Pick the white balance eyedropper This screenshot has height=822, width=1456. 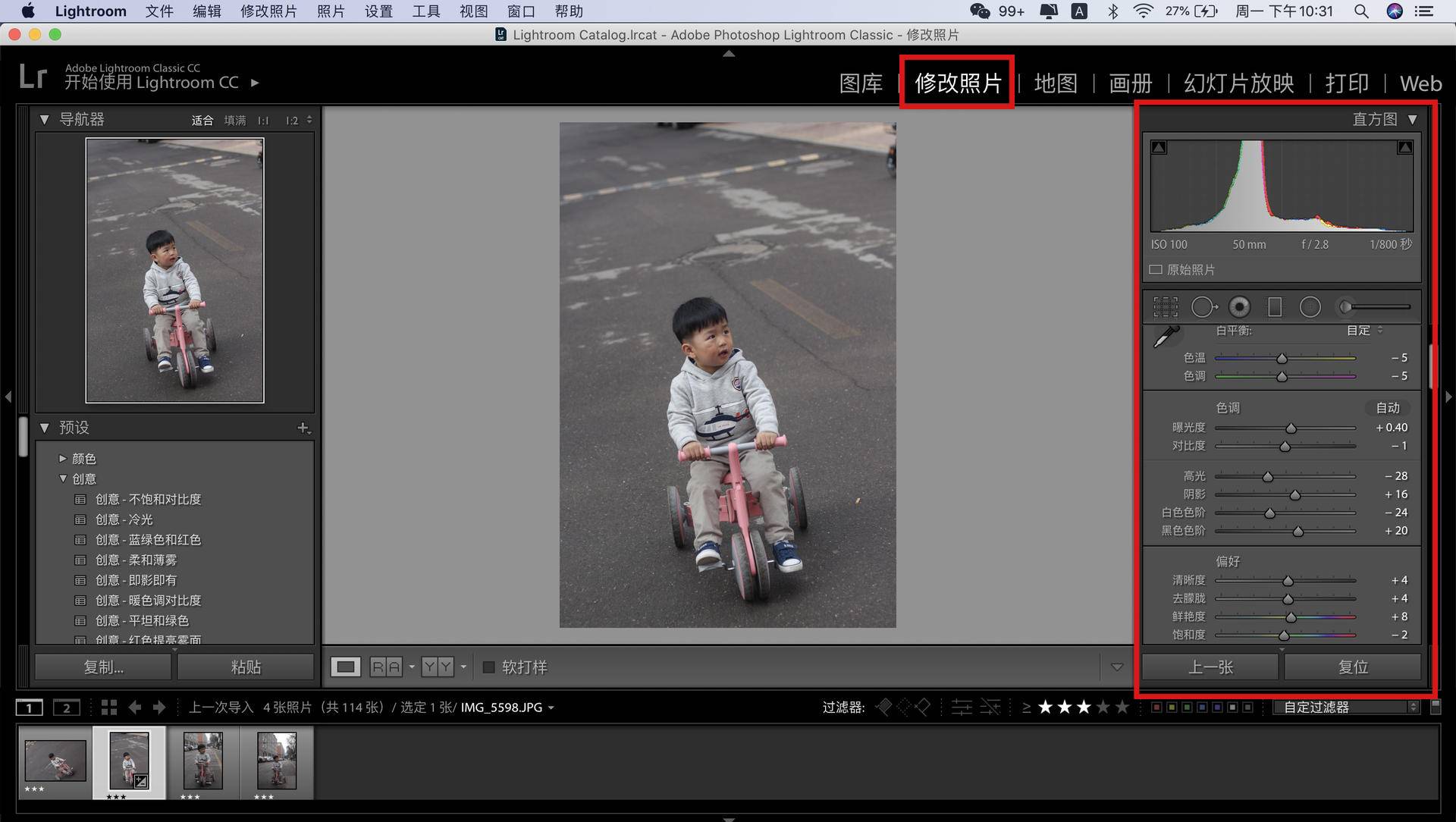(1166, 336)
